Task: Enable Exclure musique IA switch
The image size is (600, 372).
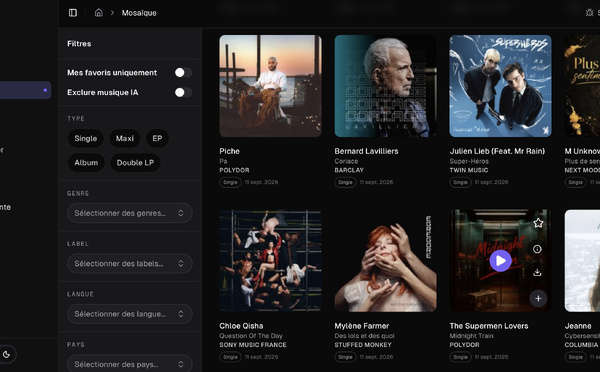Action: [183, 92]
